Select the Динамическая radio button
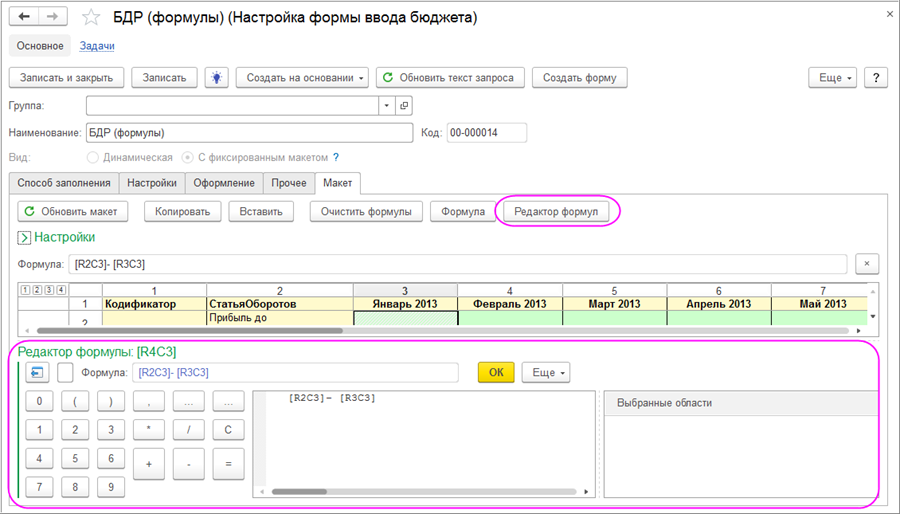This screenshot has width=900, height=514. [x=93, y=158]
